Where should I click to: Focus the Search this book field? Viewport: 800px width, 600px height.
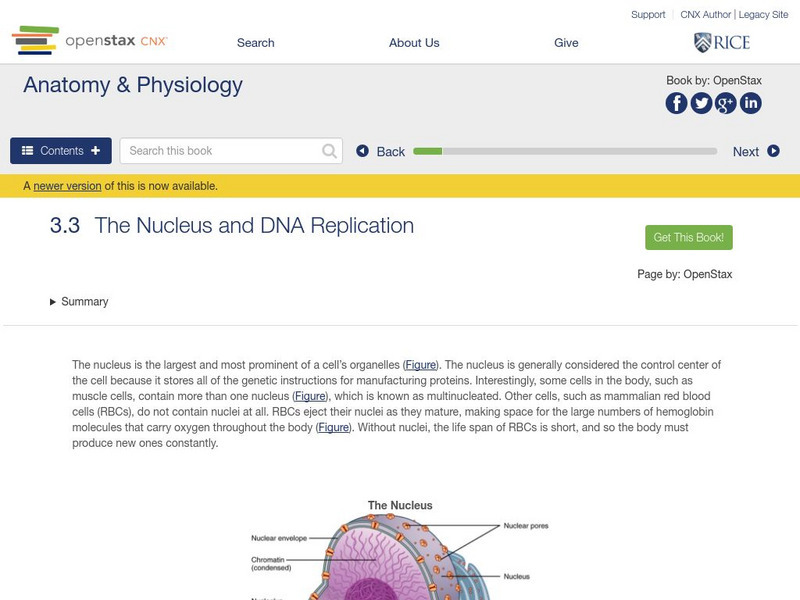222,151
